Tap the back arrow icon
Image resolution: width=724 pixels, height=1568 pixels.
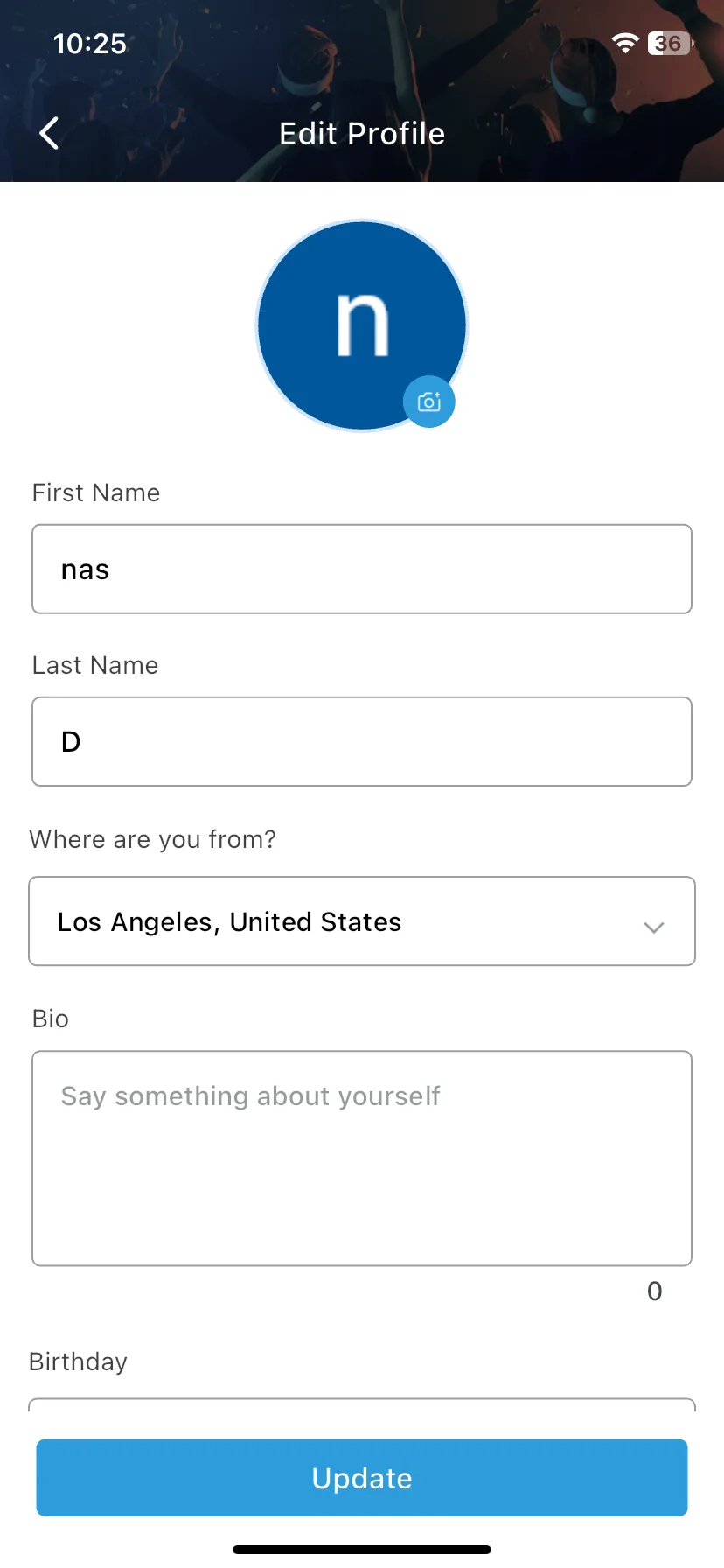coord(49,133)
